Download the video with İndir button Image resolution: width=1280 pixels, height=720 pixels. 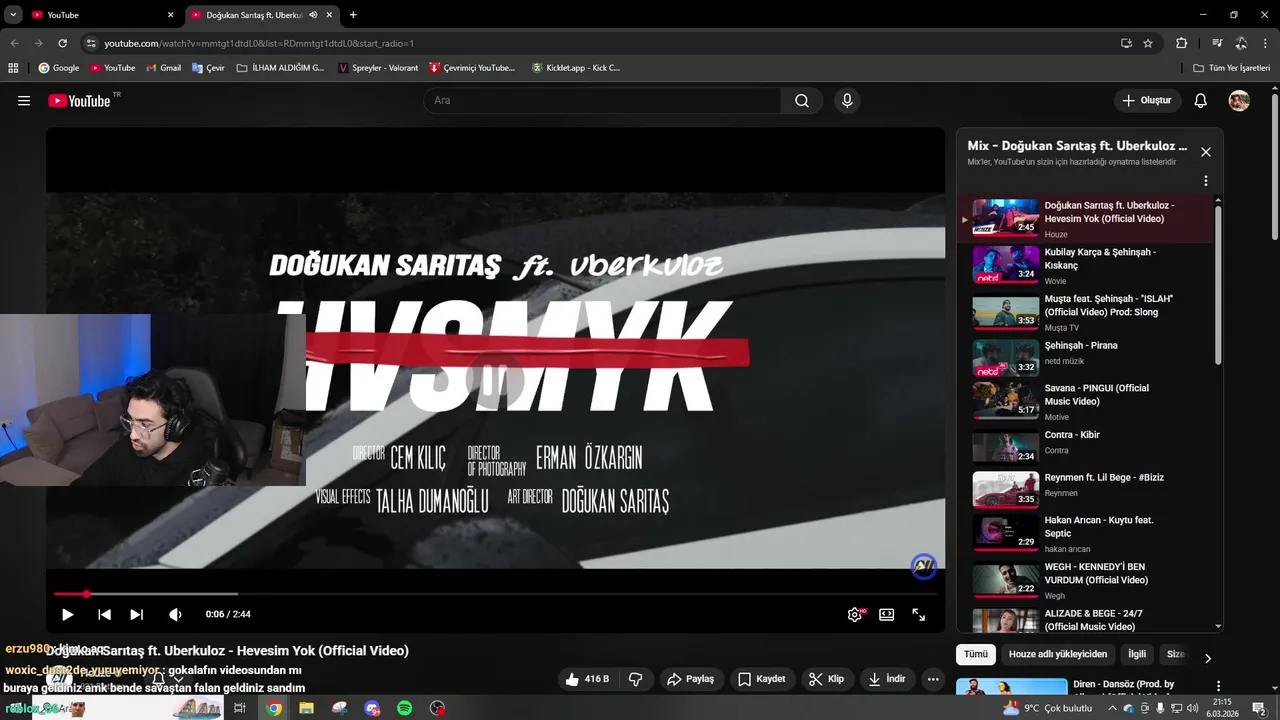pos(886,679)
